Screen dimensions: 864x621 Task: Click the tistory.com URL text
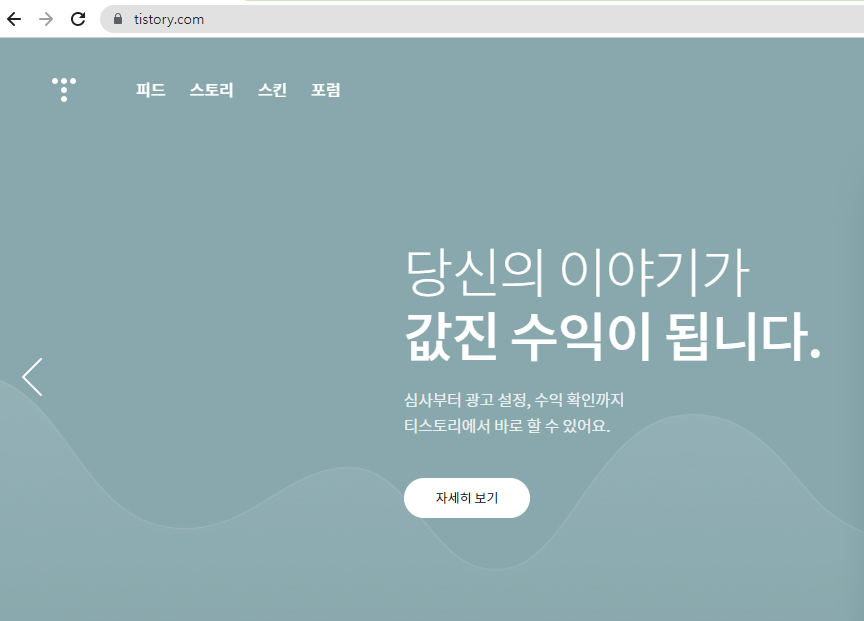(168, 18)
